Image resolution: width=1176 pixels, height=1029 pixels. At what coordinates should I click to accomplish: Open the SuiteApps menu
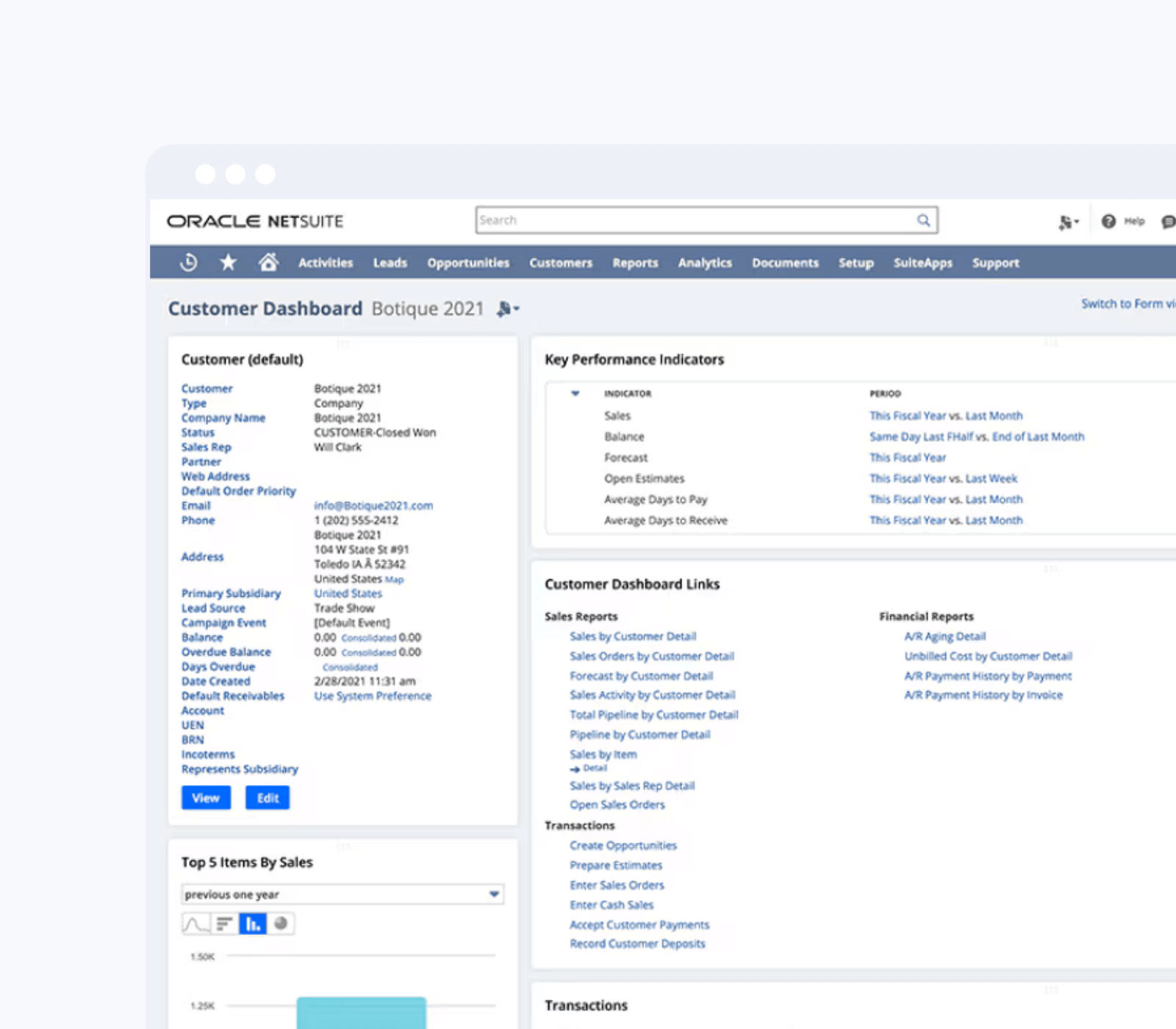point(923,262)
